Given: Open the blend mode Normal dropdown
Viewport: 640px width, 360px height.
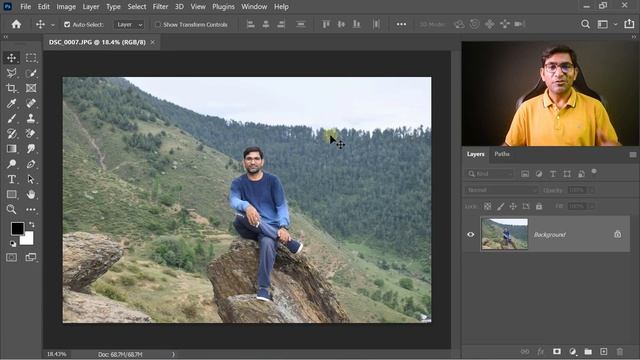Looking at the screenshot, I should click(x=502, y=190).
